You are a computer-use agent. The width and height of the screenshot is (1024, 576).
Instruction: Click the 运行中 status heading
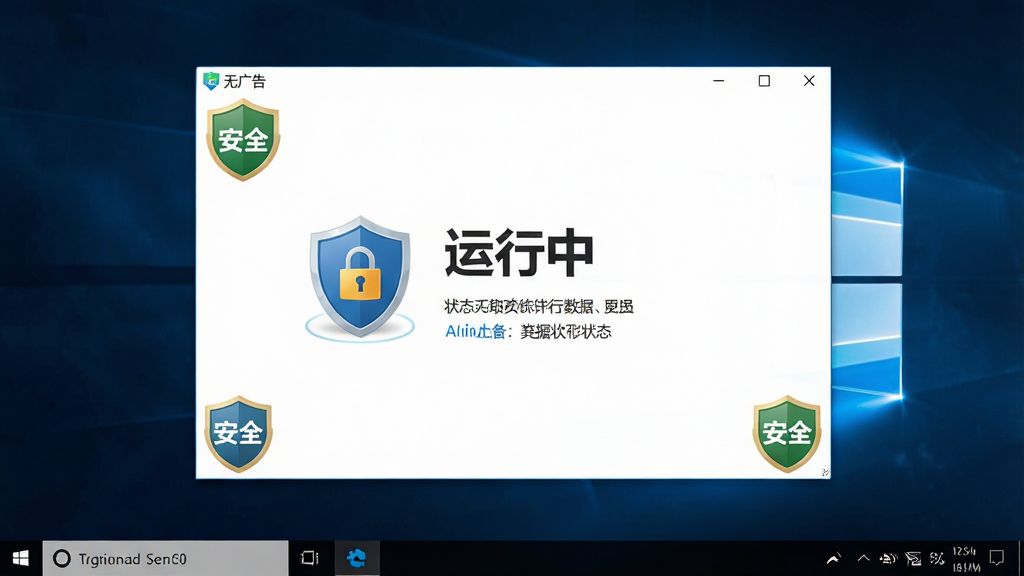[519, 253]
